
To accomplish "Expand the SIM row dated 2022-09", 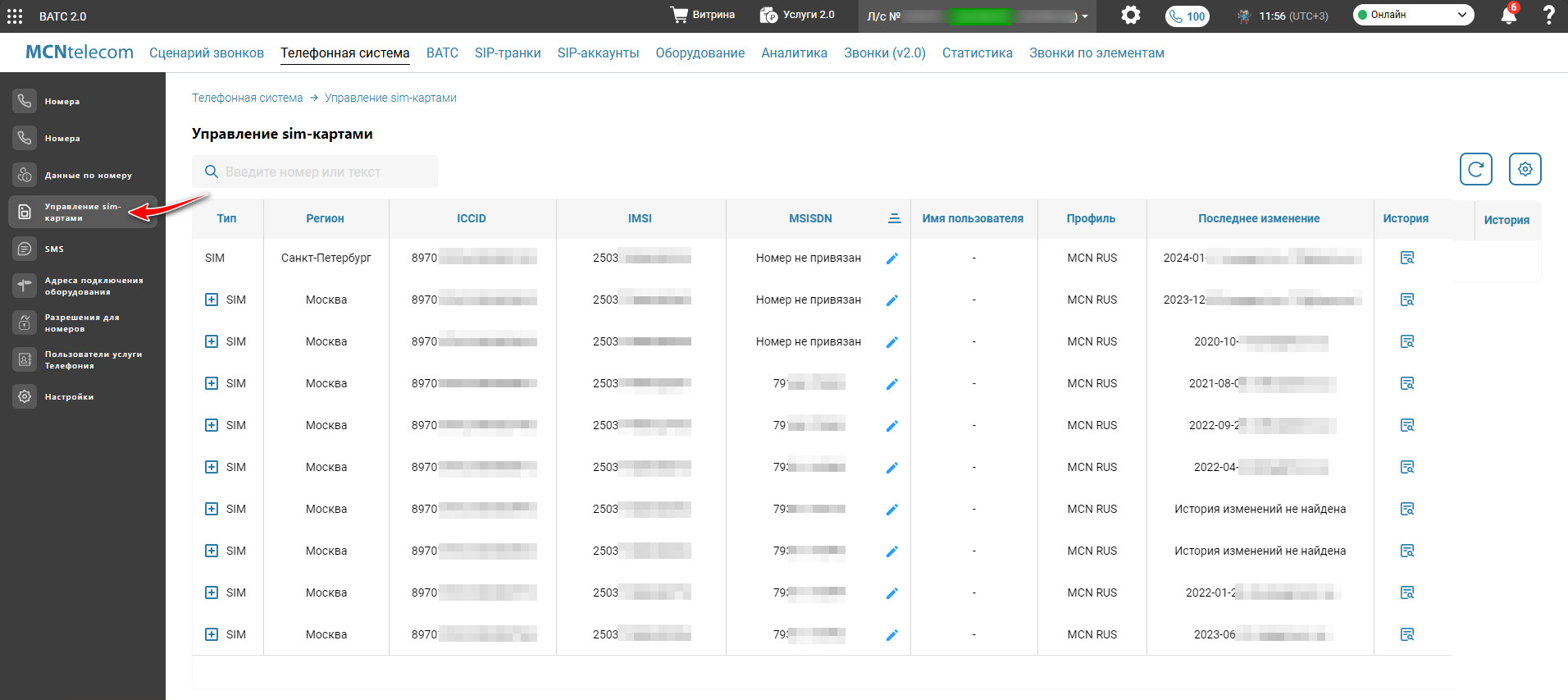I will tap(212, 425).
